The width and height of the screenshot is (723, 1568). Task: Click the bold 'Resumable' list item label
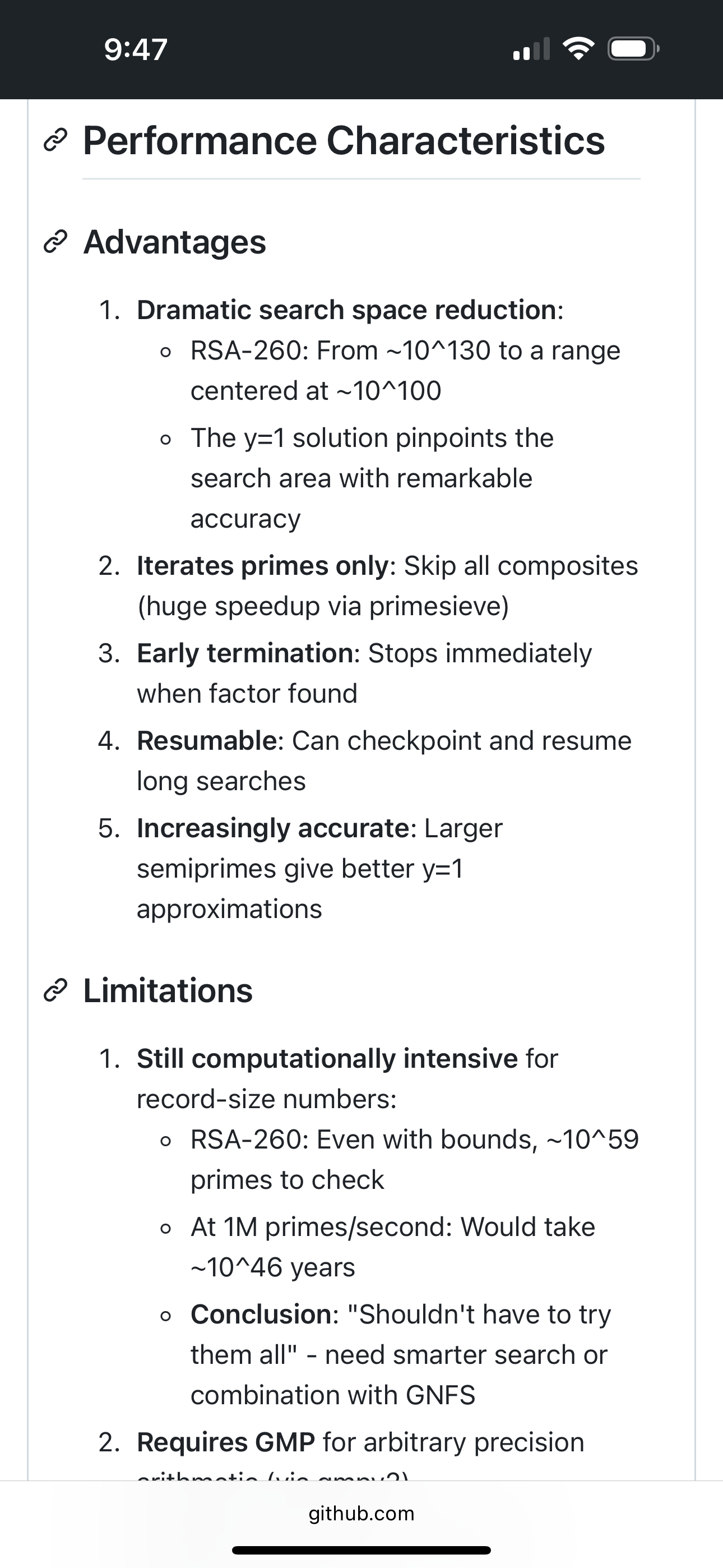207,741
